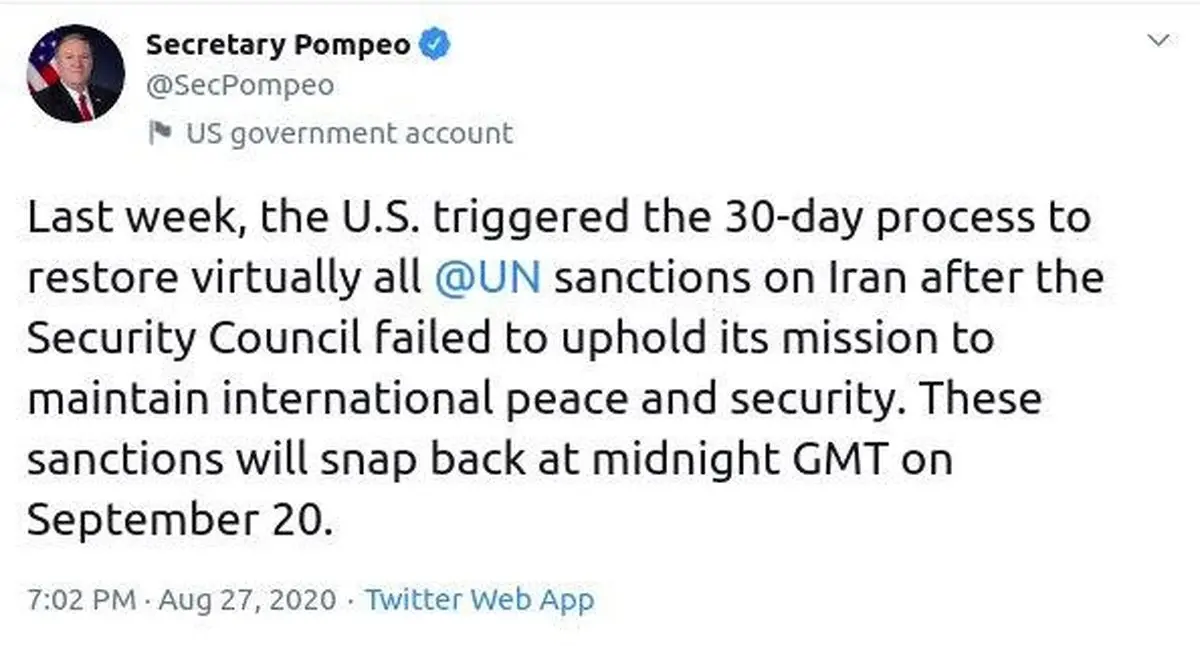This screenshot has height=646, width=1200.
Task: Click the "Secretary Pompeo" display name
Action: (x=279, y=44)
